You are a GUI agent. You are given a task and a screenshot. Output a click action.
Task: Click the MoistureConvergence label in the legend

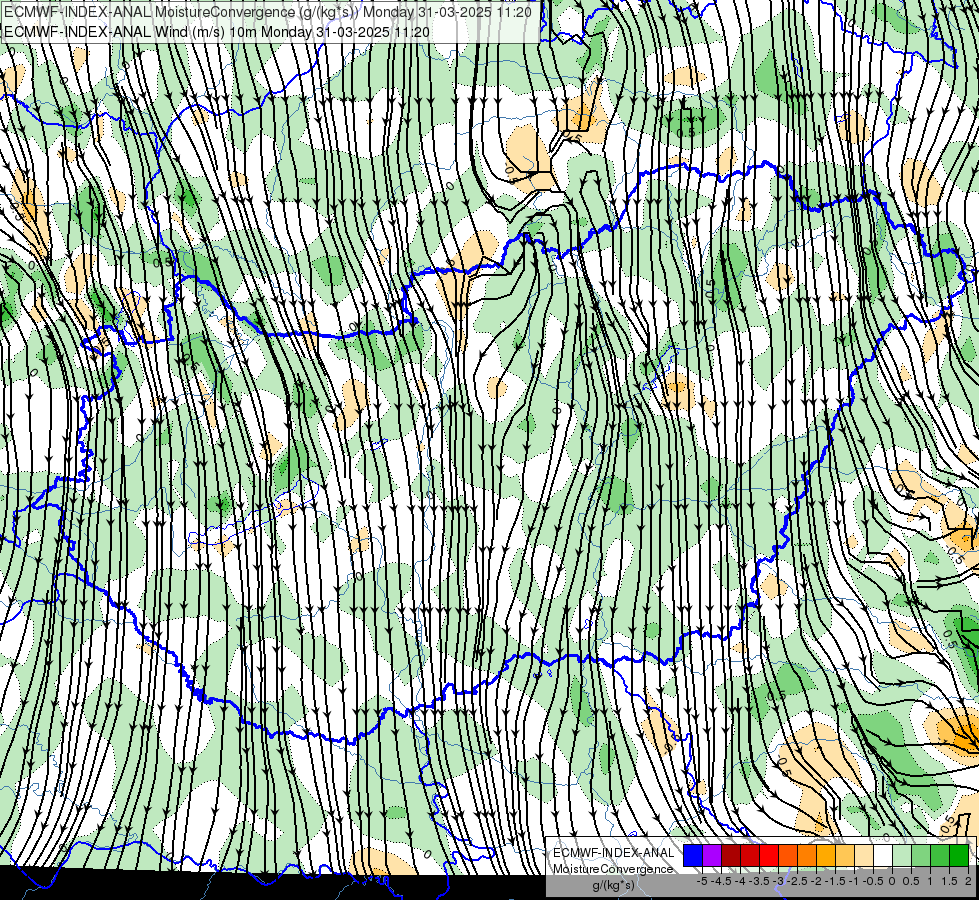[613, 869]
